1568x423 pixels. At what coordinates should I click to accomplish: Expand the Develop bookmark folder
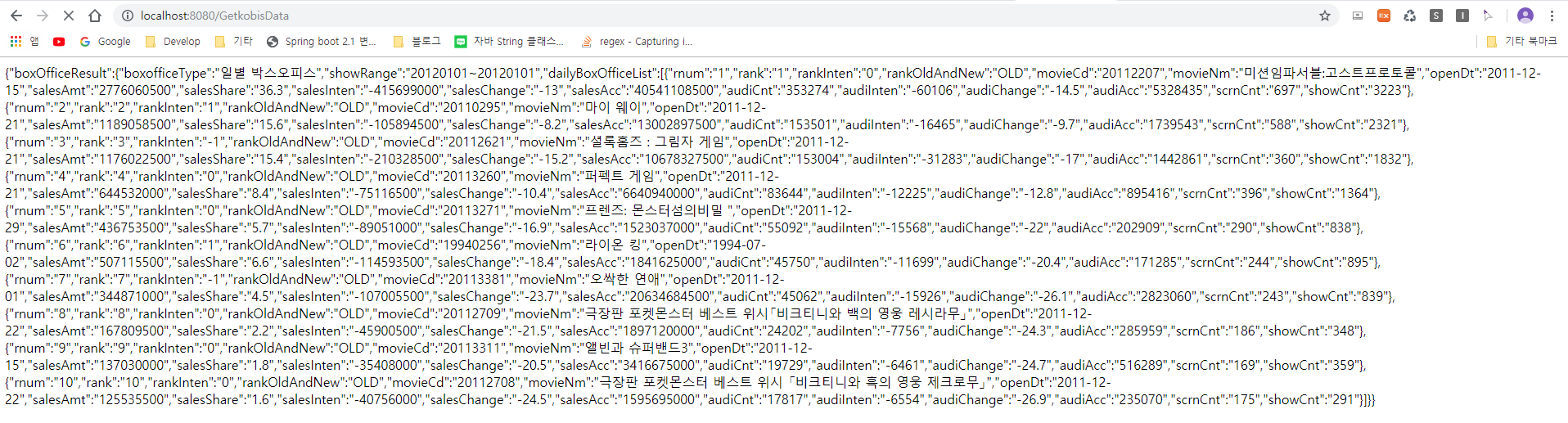tap(172, 41)
